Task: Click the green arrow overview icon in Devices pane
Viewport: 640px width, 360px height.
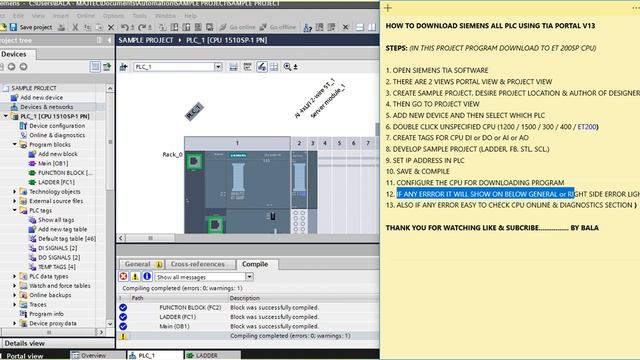Action: pyautogui.click(x=107, y=67)
